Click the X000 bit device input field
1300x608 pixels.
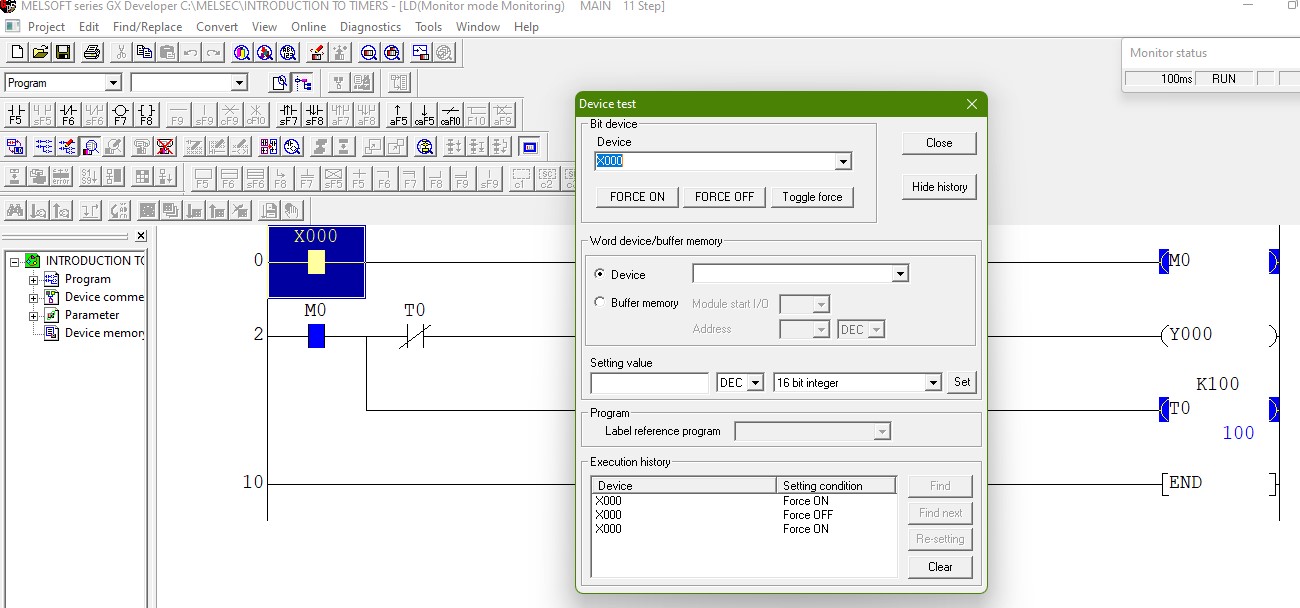click(715, 161)
